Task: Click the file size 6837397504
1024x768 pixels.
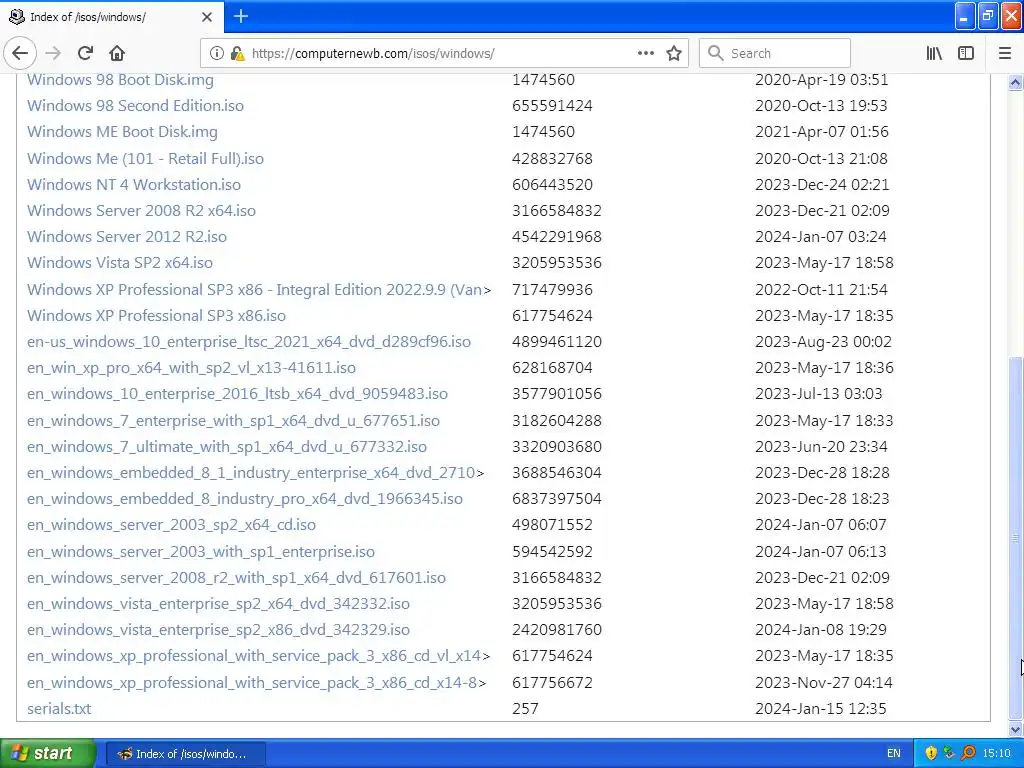Action: pos(556,500)
